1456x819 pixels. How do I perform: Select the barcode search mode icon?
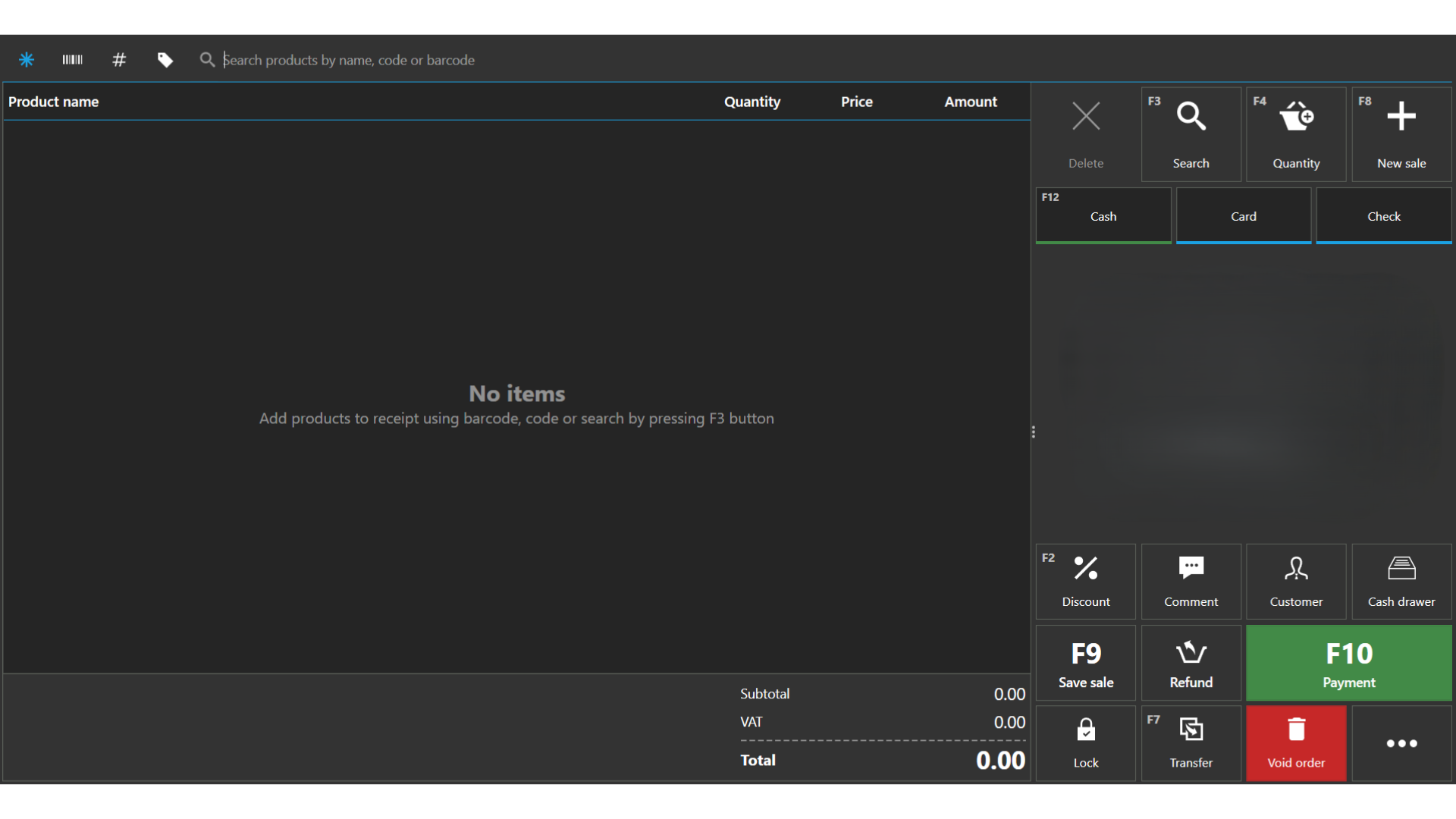[x=73, y=60]
